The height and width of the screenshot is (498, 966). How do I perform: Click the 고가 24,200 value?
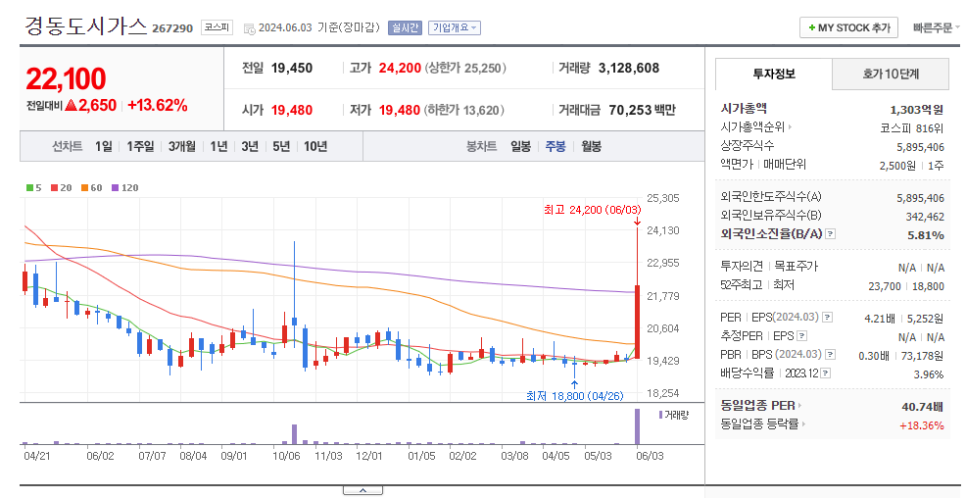[400, 68]
